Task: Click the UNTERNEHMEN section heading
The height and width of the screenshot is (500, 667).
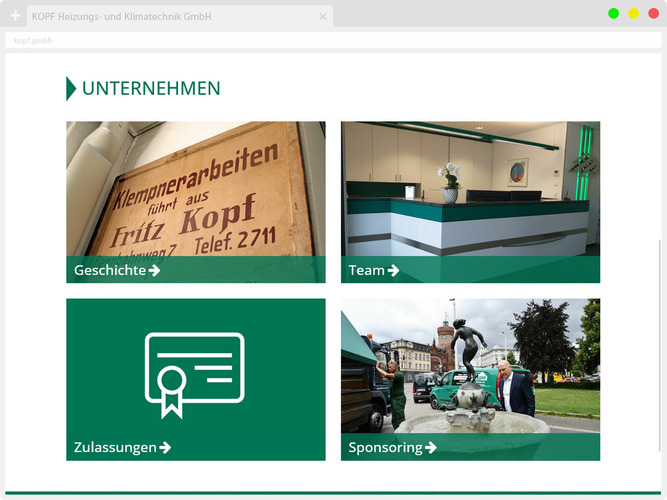Action: click(151, 89)
